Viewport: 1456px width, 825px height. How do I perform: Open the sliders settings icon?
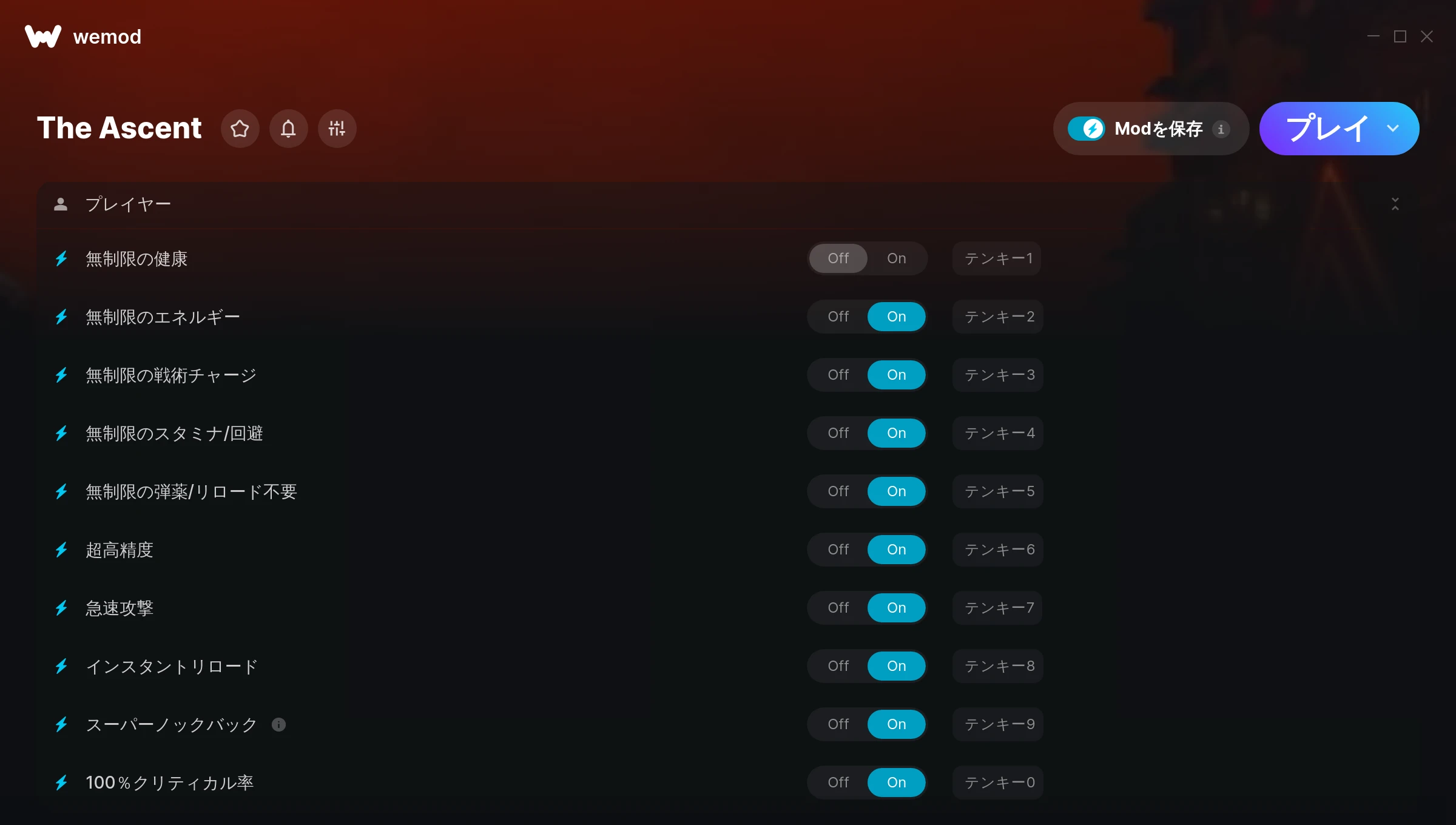(x=337, y=129)
